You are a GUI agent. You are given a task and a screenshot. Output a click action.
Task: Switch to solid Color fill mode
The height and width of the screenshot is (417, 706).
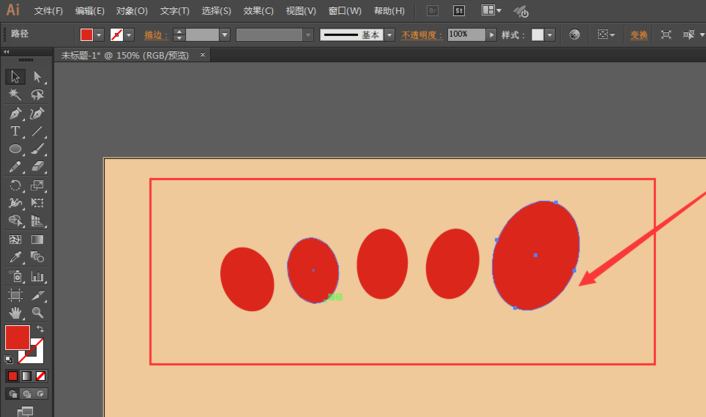13,376
